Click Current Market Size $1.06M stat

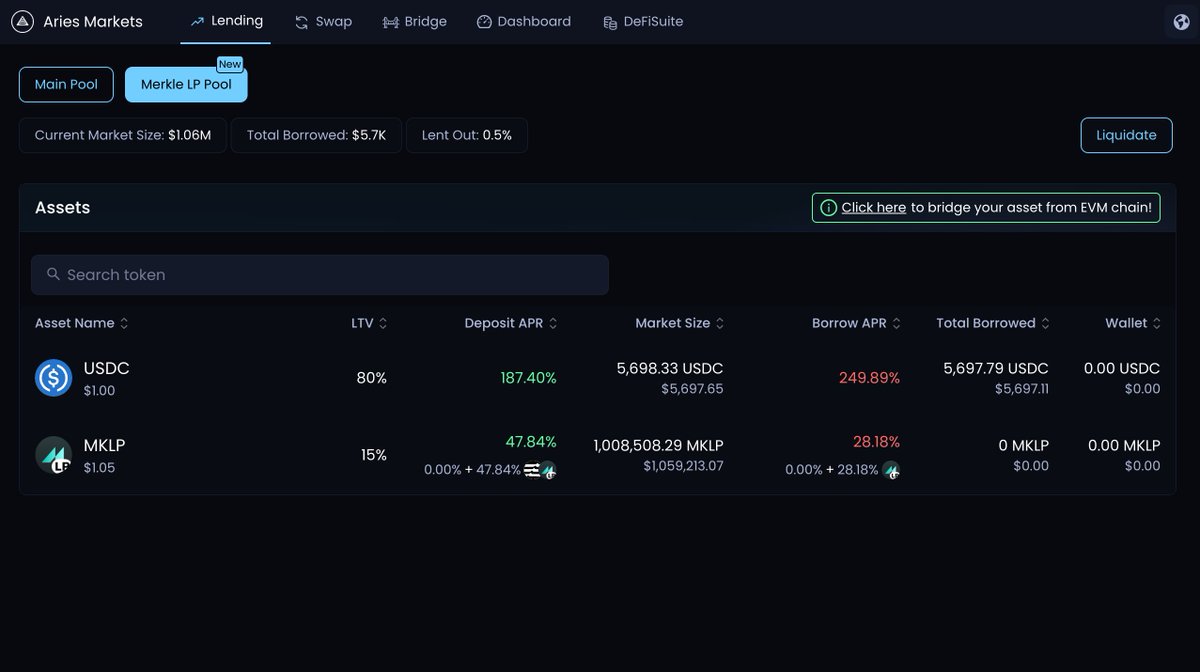123,135
